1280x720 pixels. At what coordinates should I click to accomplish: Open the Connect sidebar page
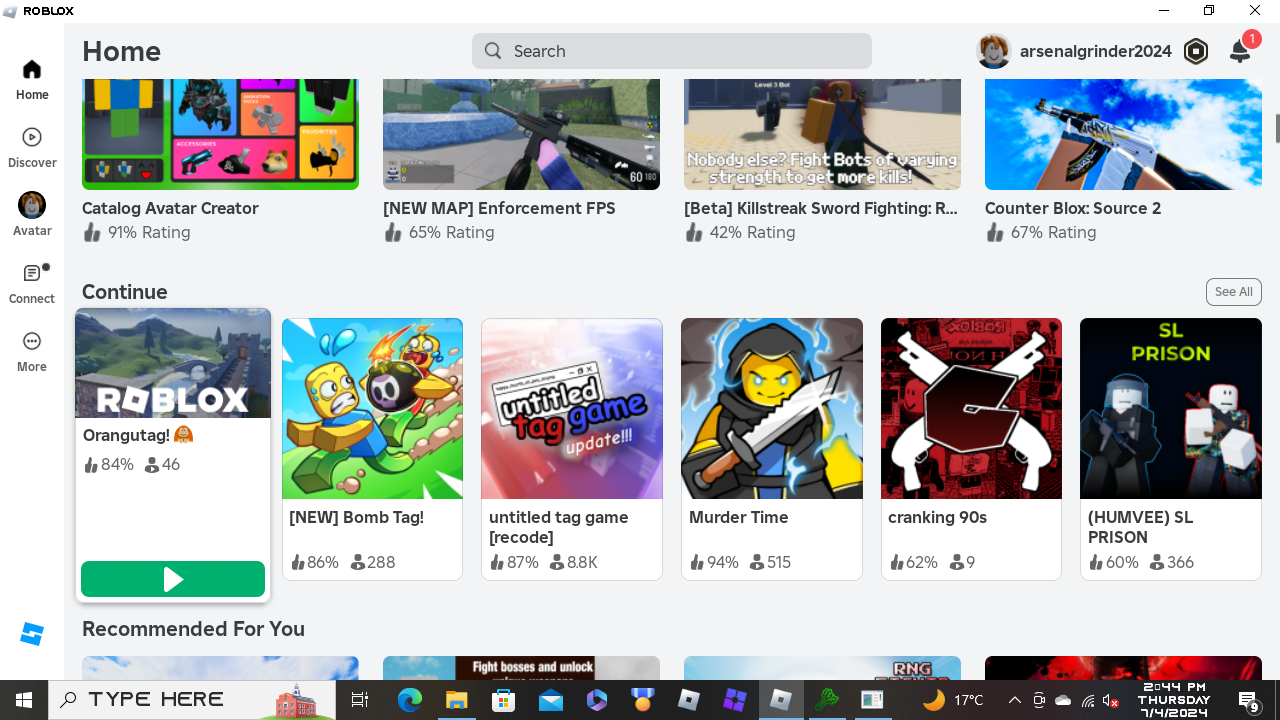(32, 284)
